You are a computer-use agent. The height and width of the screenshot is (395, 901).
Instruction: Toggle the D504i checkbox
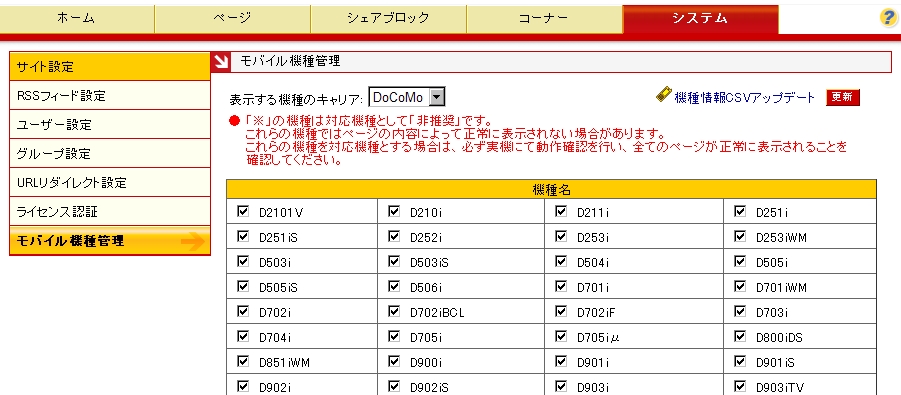pos(561,262)
